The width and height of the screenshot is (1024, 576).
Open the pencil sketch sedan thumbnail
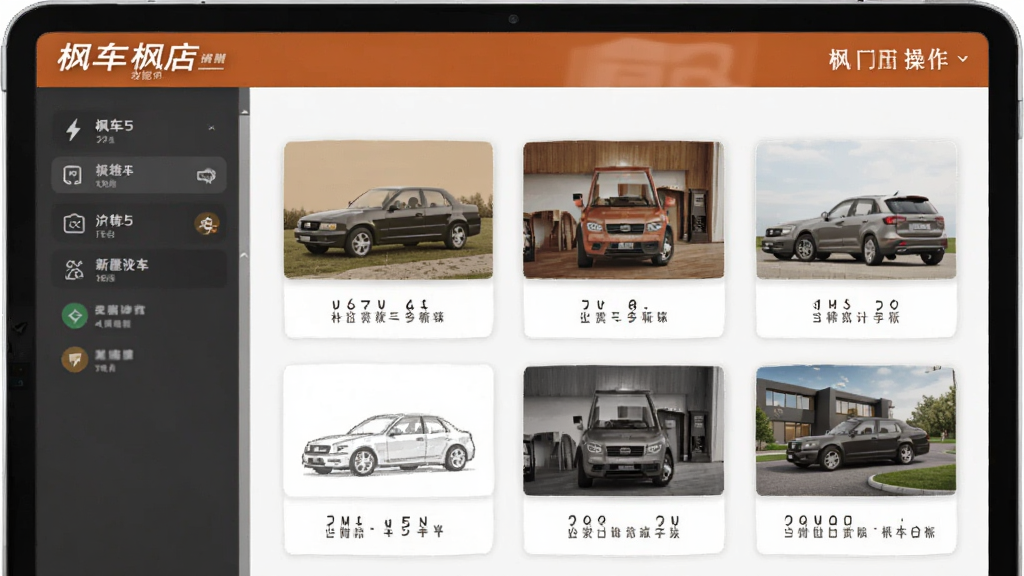388,430
